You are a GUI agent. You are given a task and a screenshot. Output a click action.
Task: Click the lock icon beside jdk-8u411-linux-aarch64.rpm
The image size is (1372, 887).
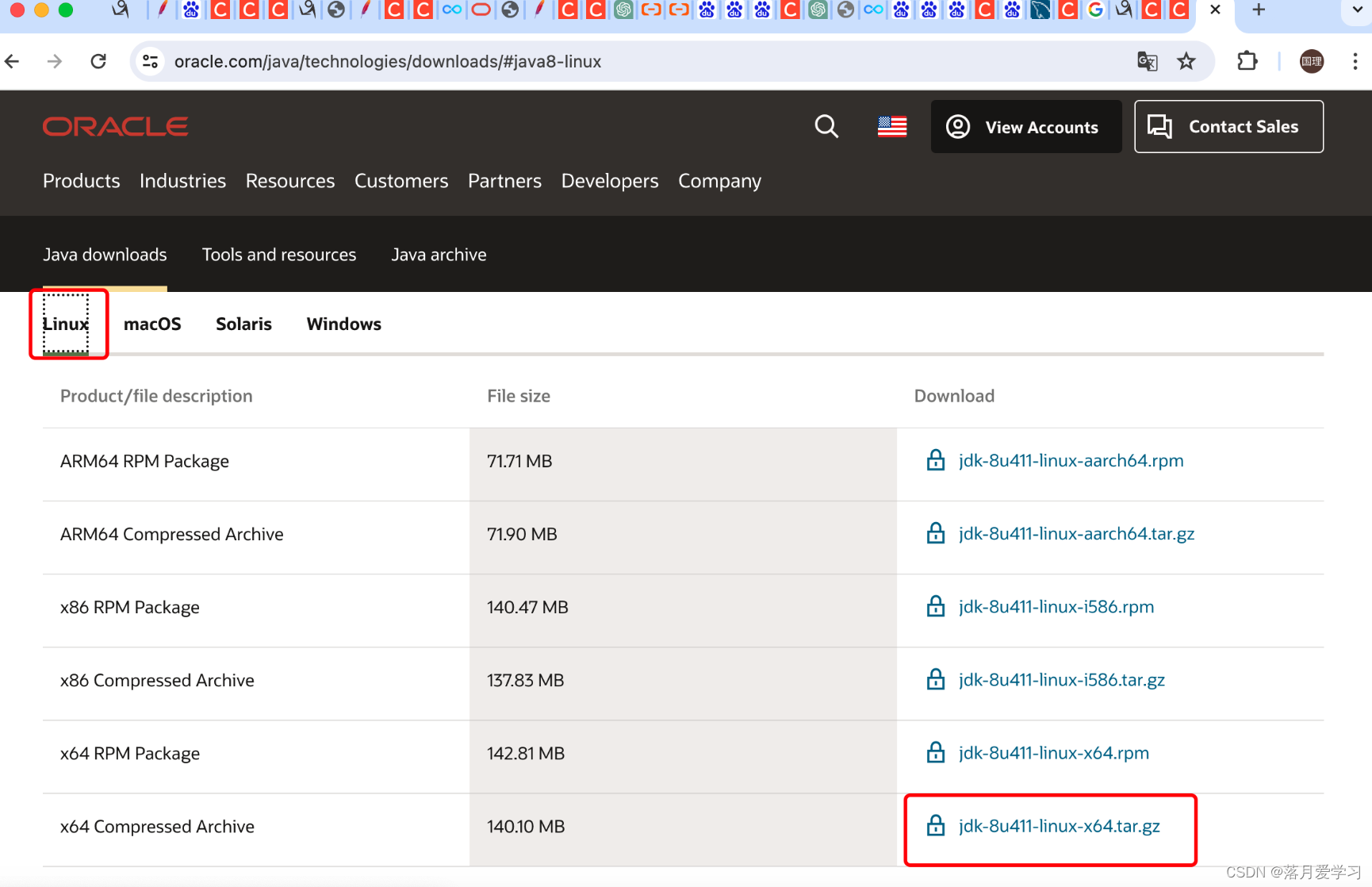click(x=936, y=460)
